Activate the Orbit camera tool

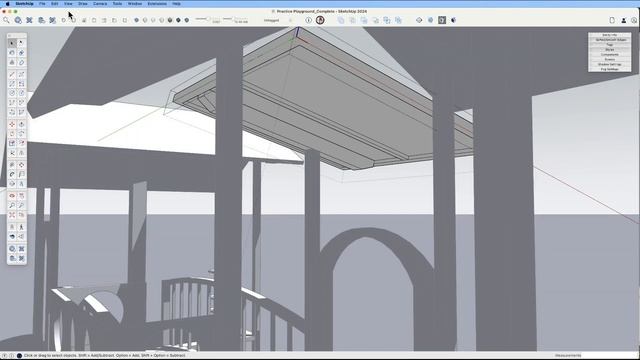click(x=12, y=196)
